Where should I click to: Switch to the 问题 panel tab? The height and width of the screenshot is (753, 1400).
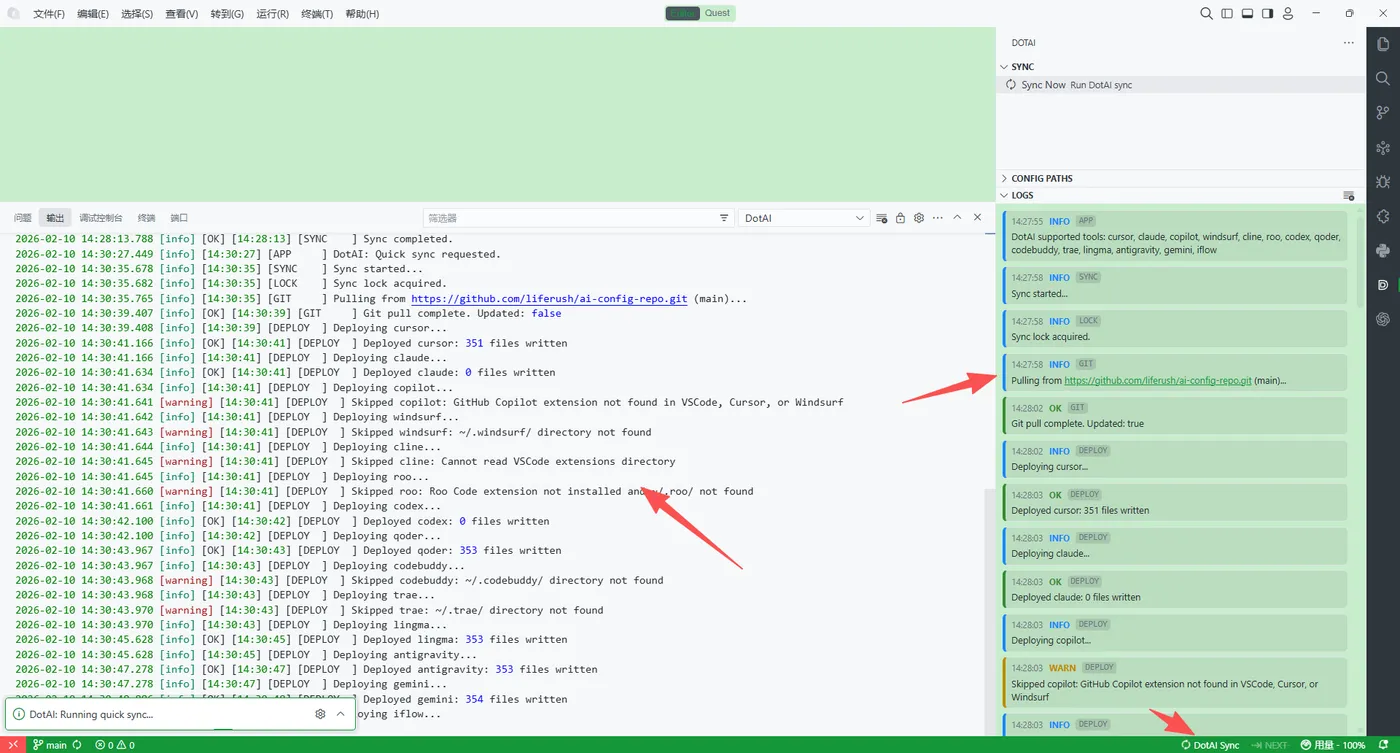click(23, 218)
